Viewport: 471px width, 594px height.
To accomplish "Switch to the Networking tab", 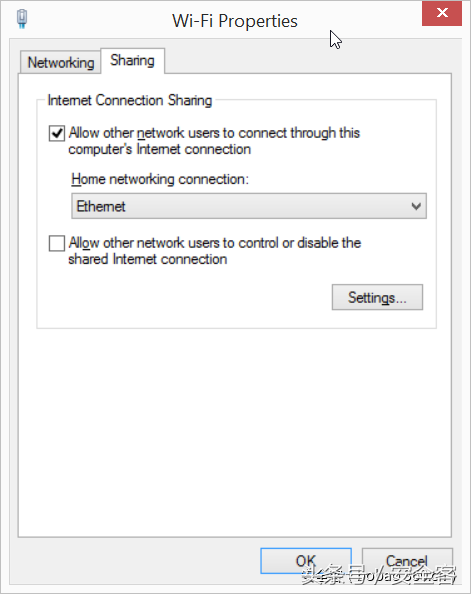I will coord(61,63).
